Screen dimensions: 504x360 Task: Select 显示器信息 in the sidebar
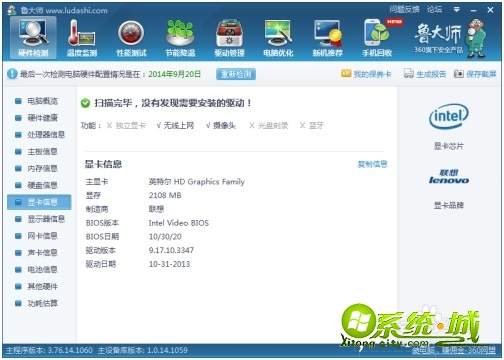[x=40, y=219]
